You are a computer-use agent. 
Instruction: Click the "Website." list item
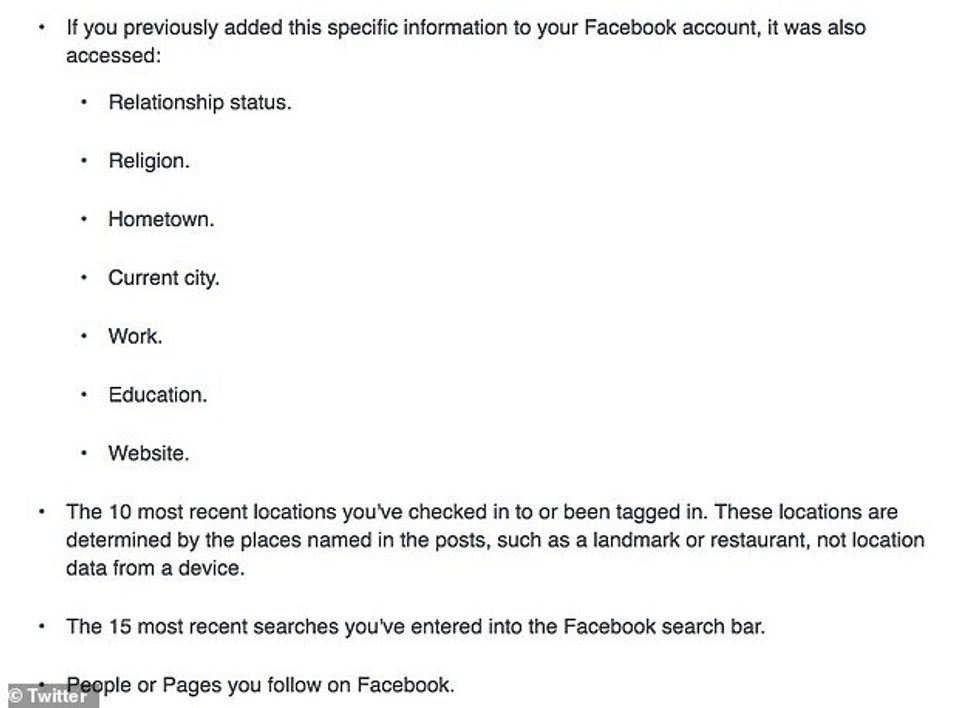(148, 453)
